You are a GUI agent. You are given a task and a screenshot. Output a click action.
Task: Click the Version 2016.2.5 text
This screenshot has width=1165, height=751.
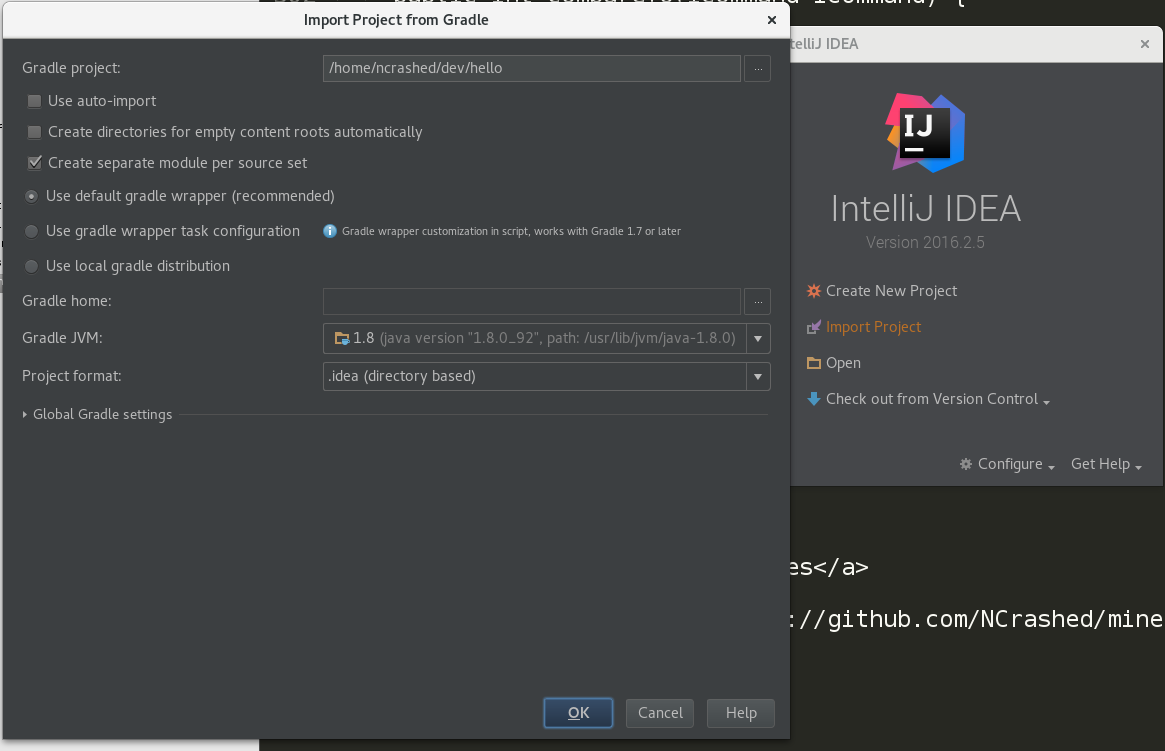coord(925,243)
